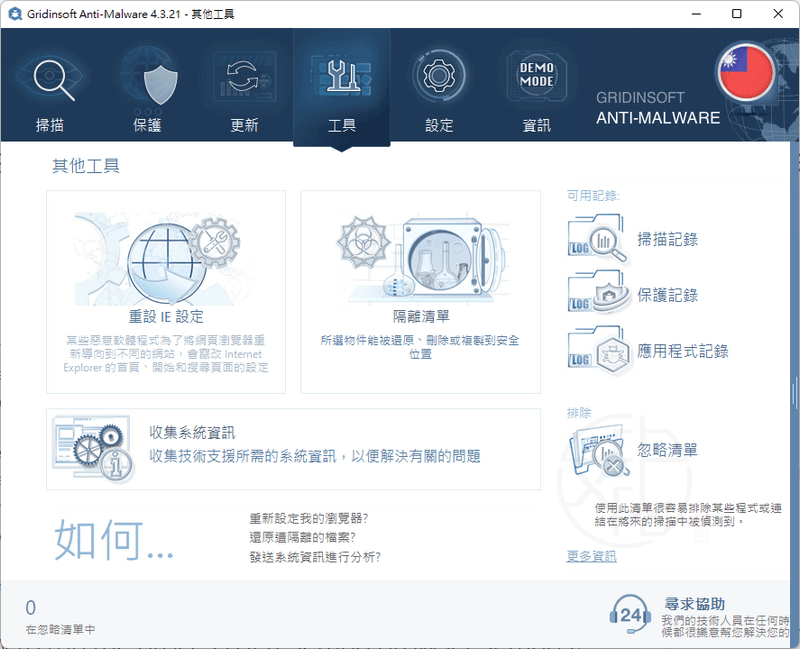
Task: Click the IE reset description paragraph
Action: click(x=166, y=354)
